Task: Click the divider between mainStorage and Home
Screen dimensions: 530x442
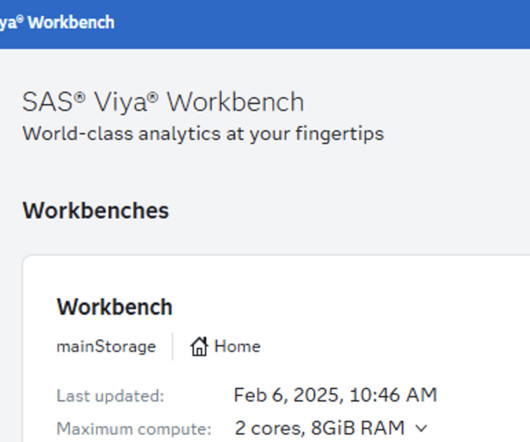Action: pos(173,346)
